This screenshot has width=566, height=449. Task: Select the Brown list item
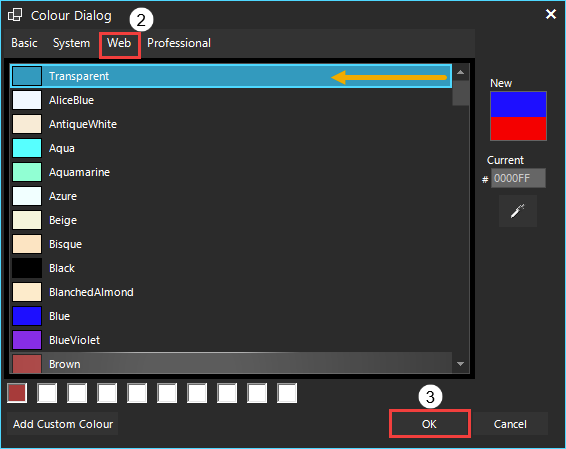coord(231,363)
